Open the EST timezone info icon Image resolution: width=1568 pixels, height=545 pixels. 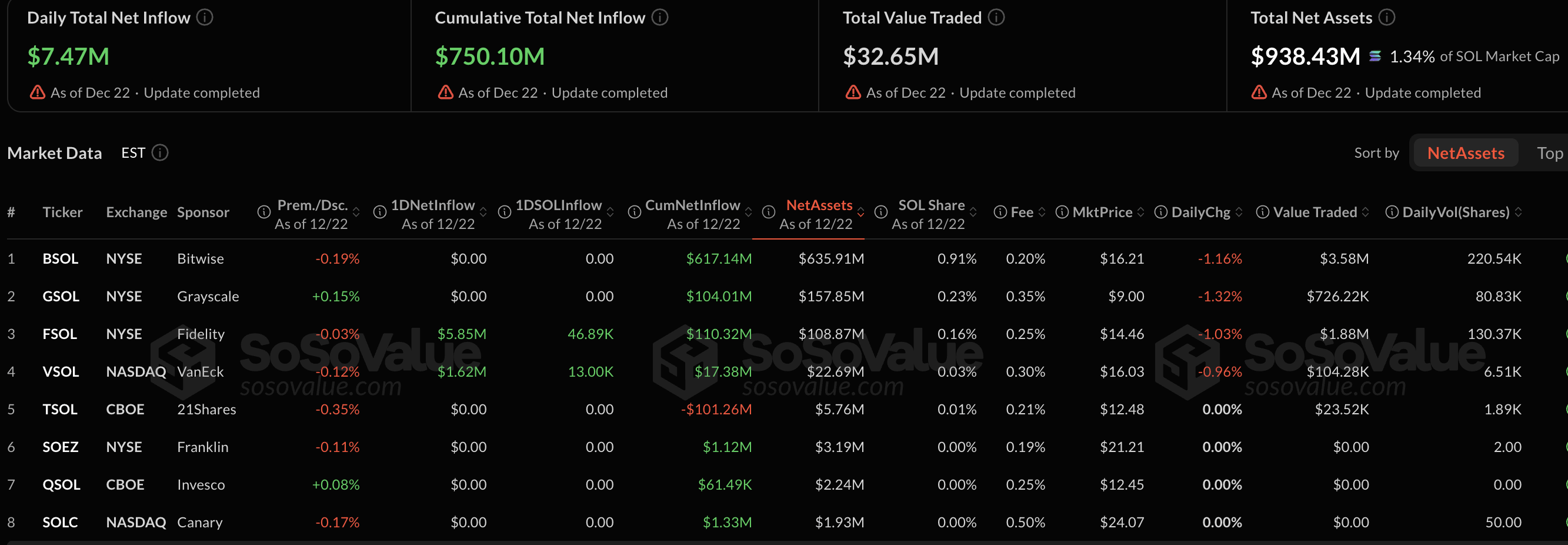[159, 152]
